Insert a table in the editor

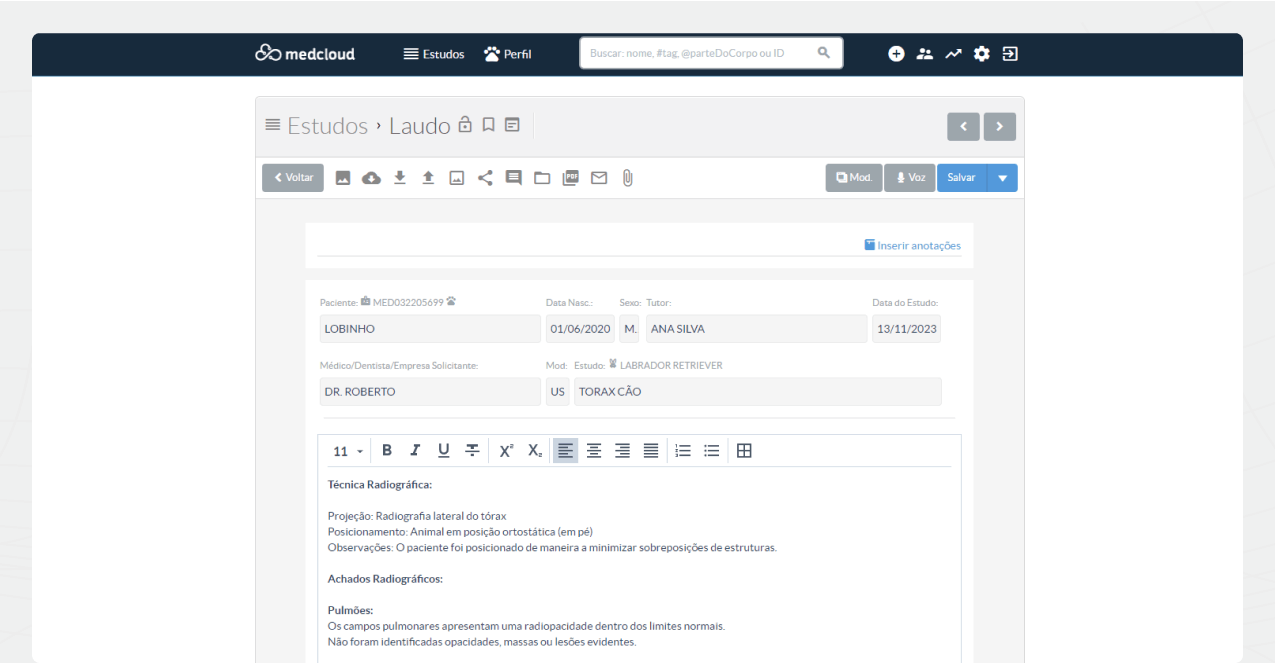[x=743, y=451]
